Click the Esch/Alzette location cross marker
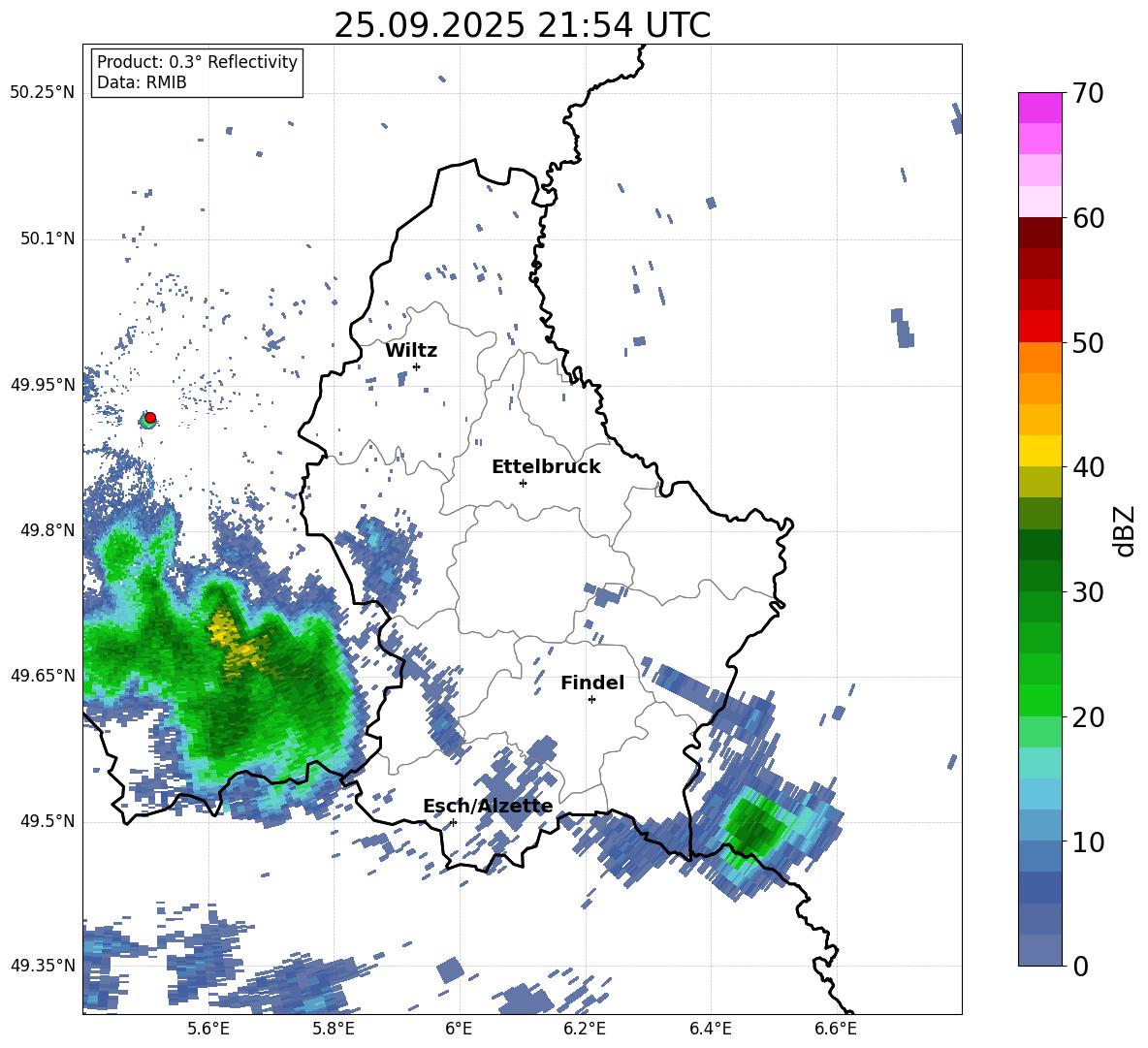The image size is (1148, 1048). coord(453,822)
